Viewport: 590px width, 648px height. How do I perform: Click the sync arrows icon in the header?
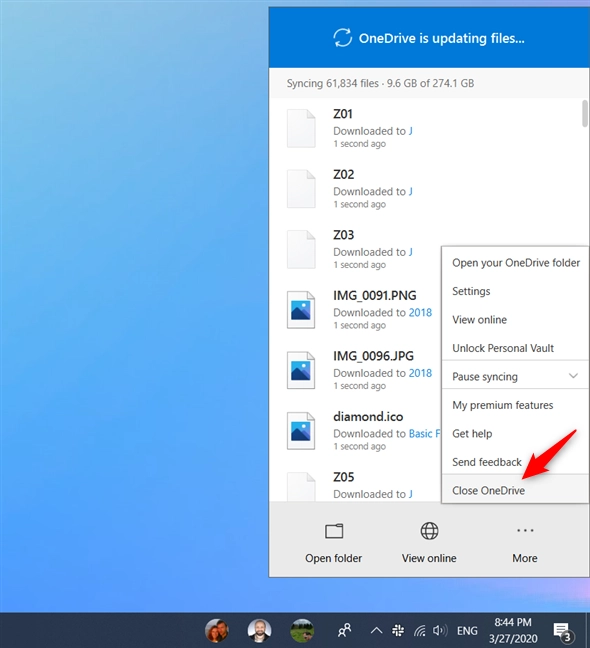[343, 38]
